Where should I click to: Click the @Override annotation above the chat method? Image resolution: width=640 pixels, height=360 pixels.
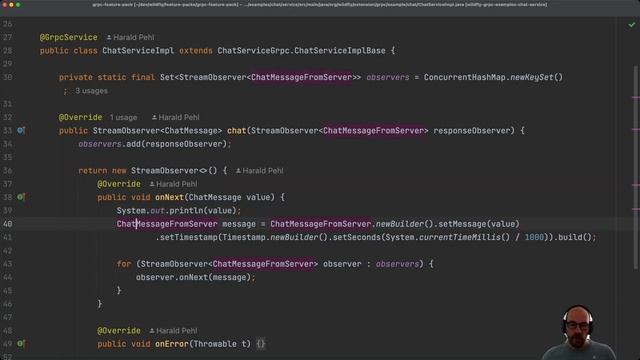(80, 117)
